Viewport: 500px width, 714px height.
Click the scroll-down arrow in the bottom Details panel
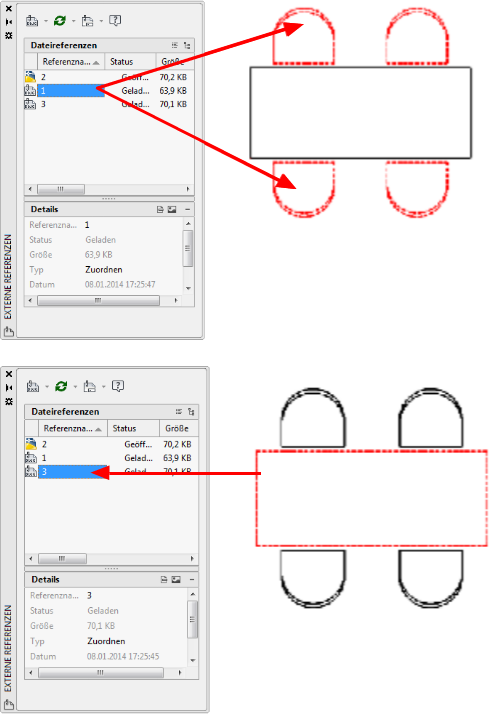[193, 660]
